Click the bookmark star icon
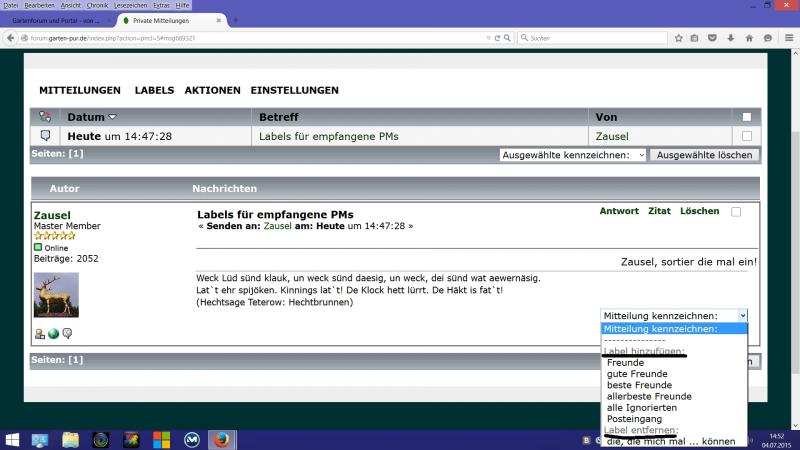Image resolution: width=800 pixels, height=450 pixels. pyautogui.click(x=677, y=38)
